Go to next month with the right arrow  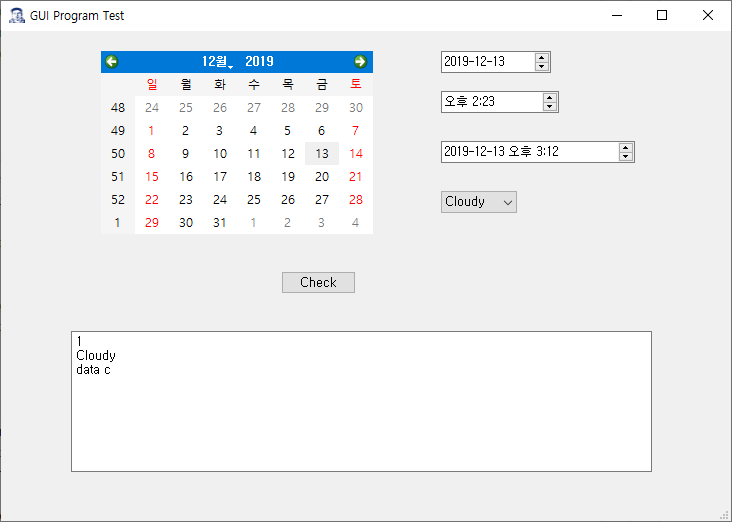[x=360, y=62]
